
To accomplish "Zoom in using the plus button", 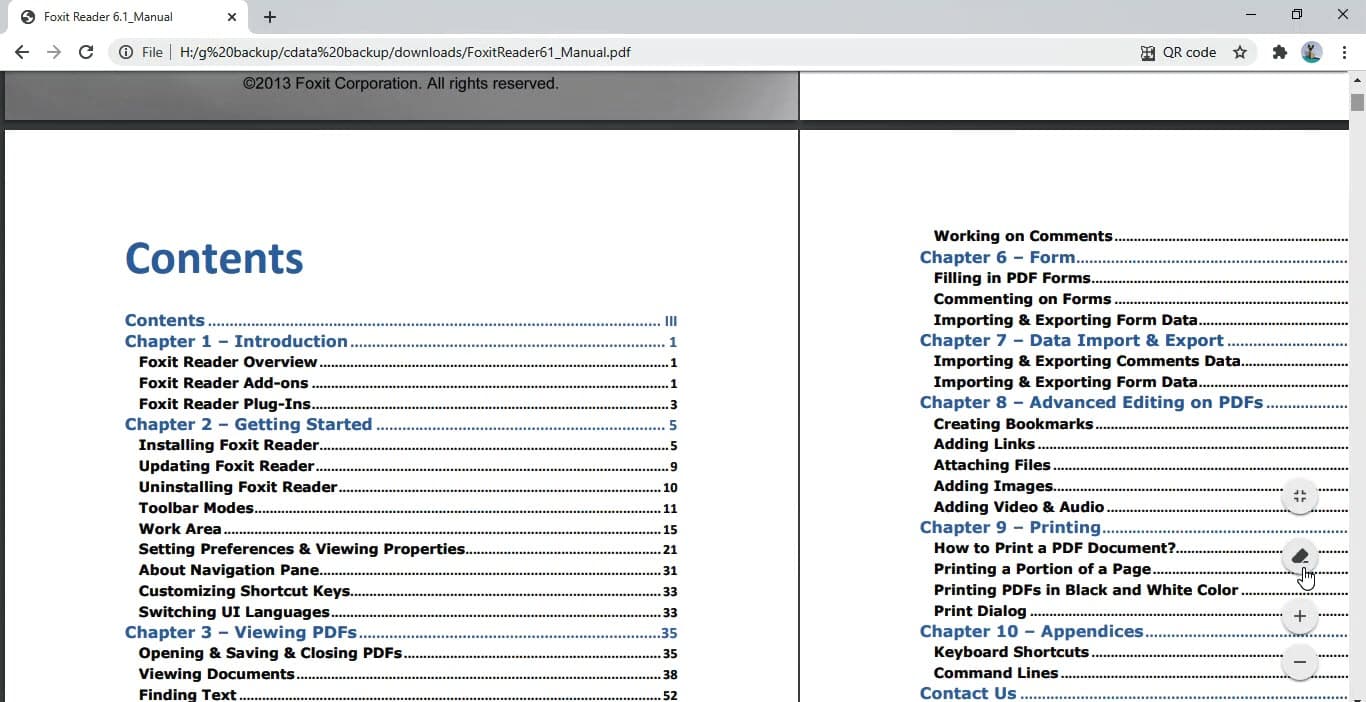I will [1299, 616].
